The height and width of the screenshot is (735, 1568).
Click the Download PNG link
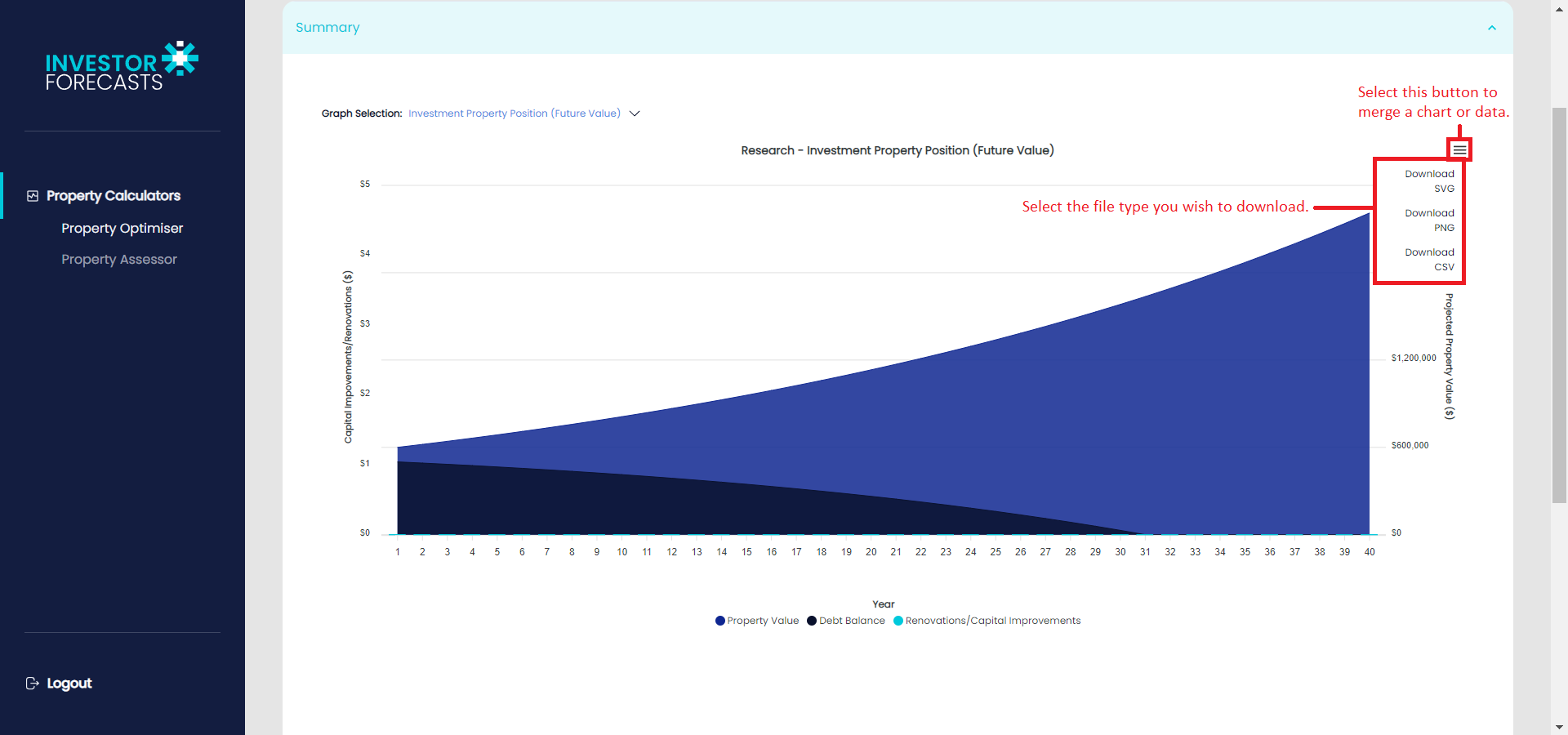click(1429, 220)
